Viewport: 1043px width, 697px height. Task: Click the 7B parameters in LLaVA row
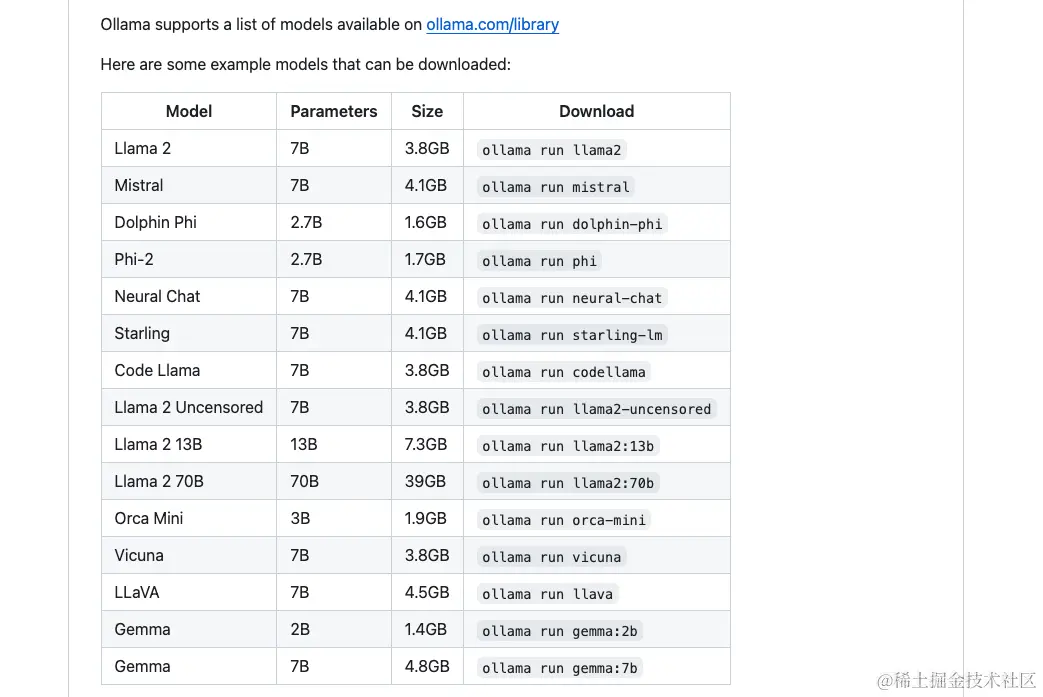tap(300, 593)
